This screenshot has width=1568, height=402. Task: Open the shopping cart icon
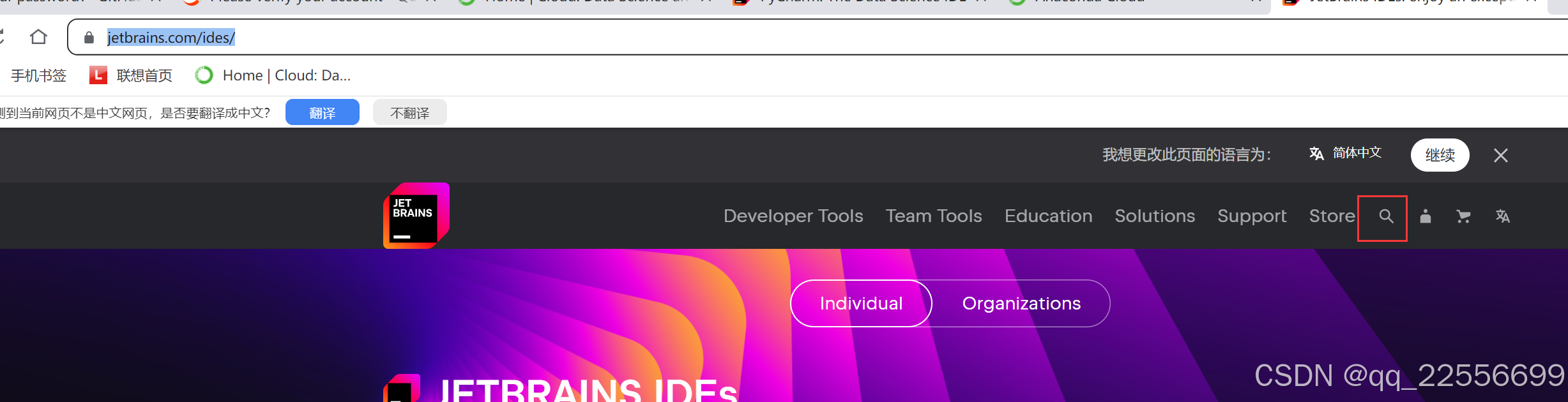click(x=1463, y=216)
